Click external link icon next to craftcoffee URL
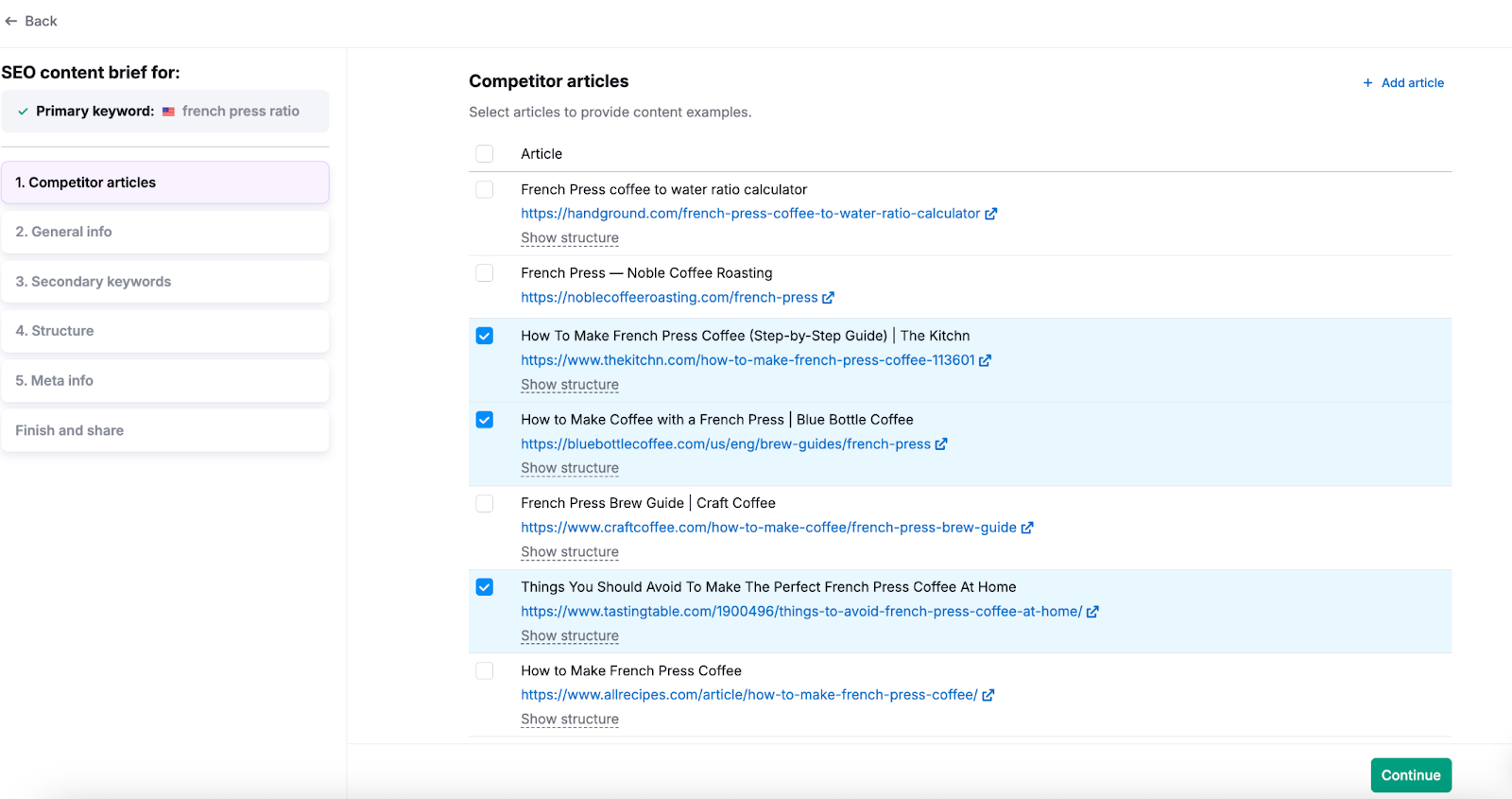The height and width of the screenshot is (799, 1512). [1027, 528]
